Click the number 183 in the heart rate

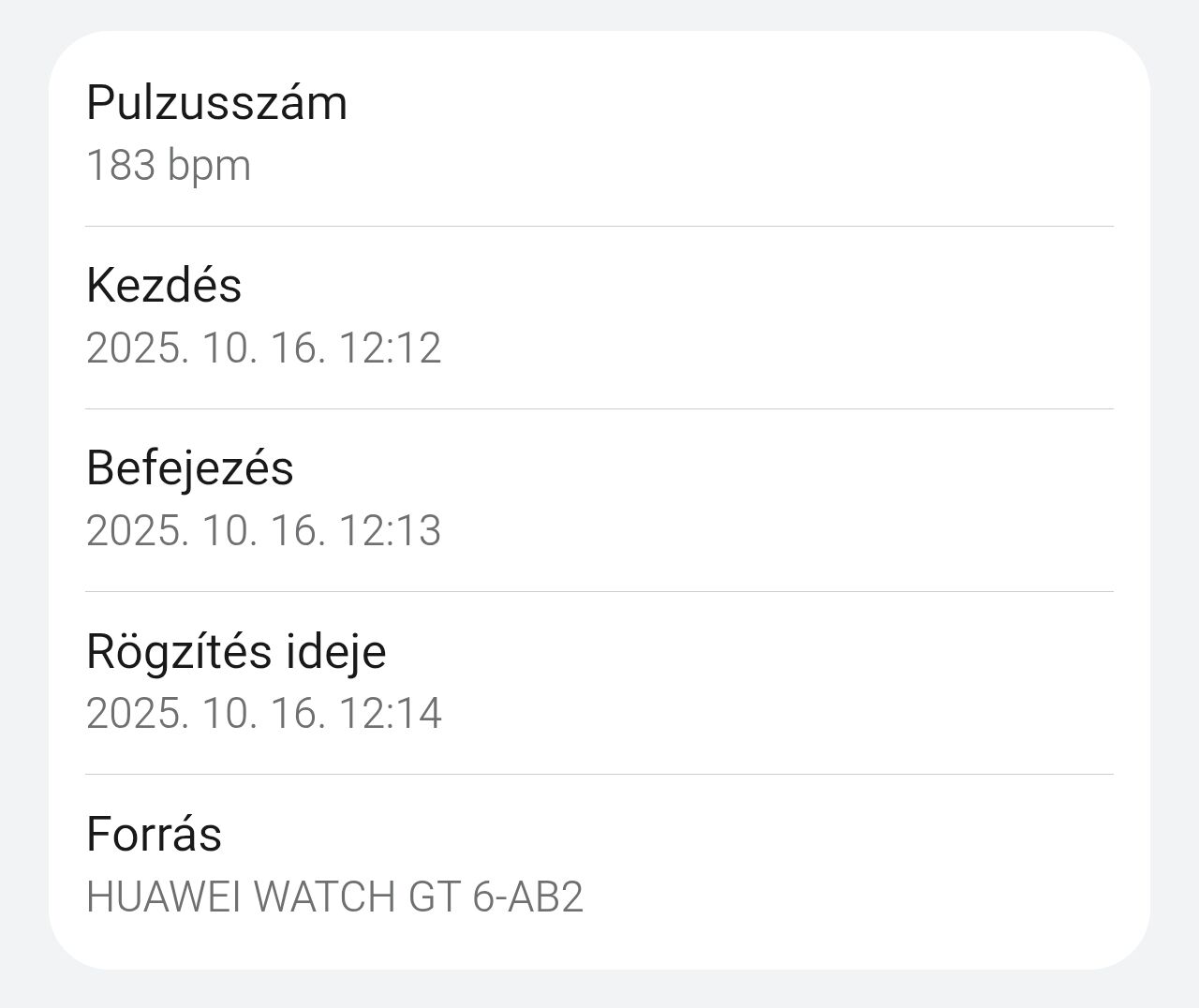(120, 166)
